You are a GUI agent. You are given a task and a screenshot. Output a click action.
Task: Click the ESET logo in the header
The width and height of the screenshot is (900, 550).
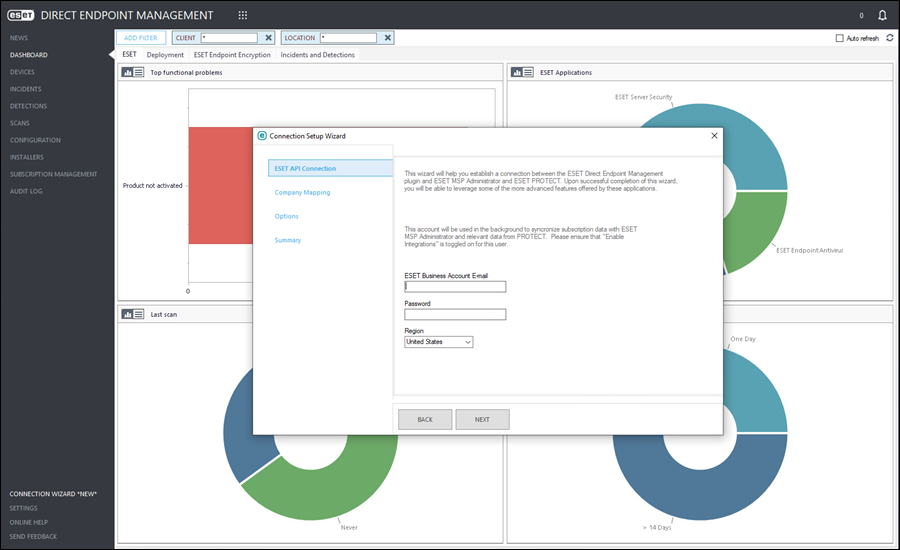tap(21, 16)
